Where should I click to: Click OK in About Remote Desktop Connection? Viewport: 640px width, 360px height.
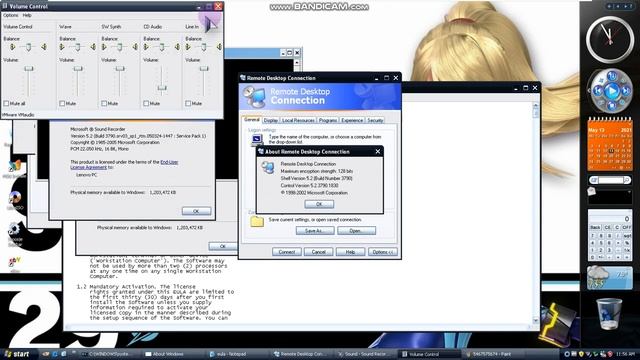pos(319,204)
